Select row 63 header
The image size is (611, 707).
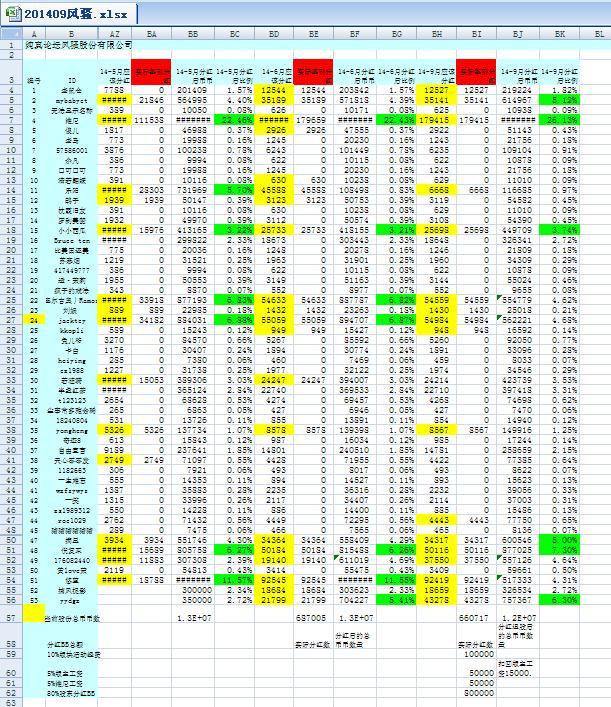tap(11, 702)
